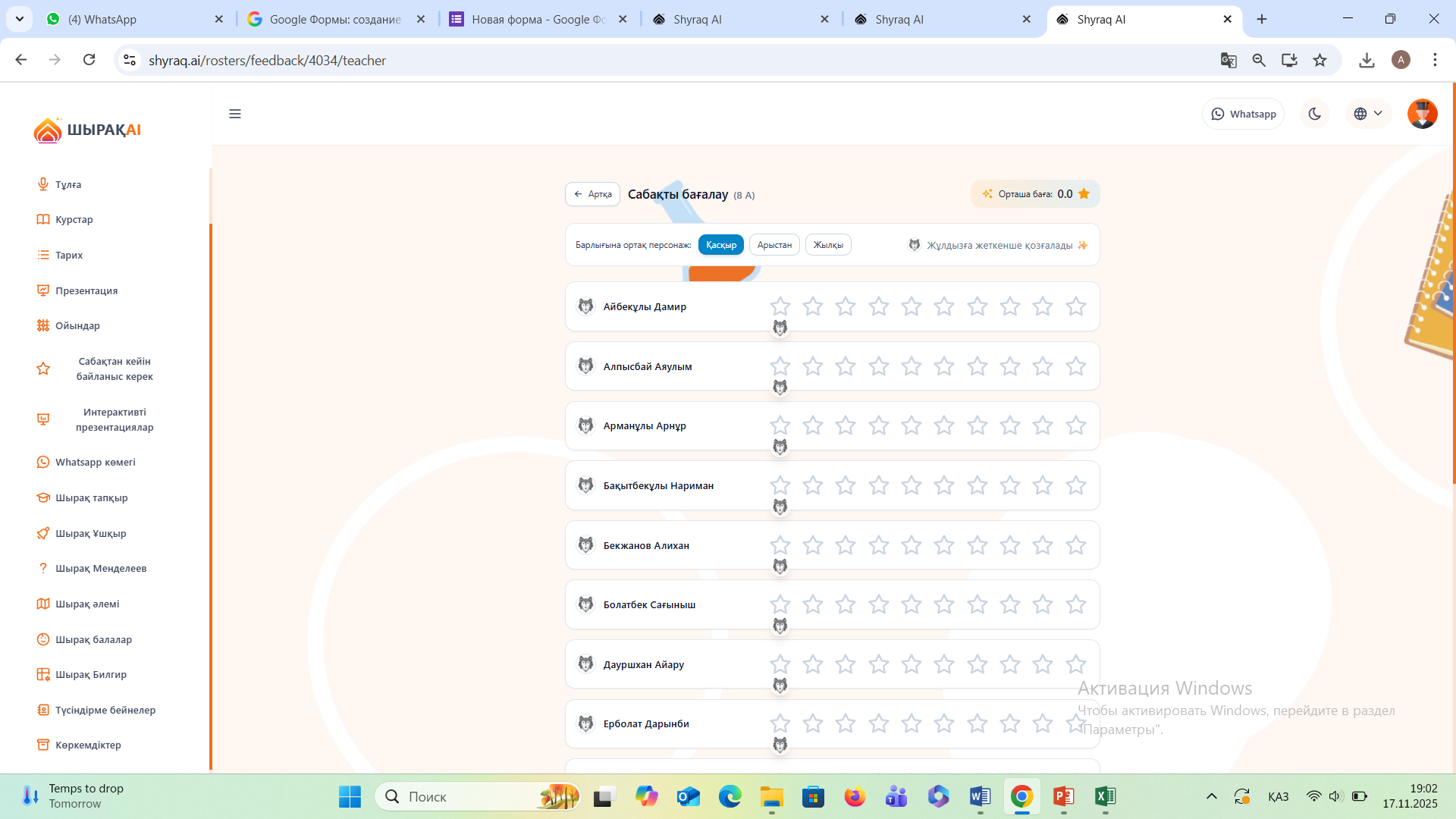Click the Whatsapp көмегі sidebar icon
Viewport: 1456px width, 819px height.
43,462
